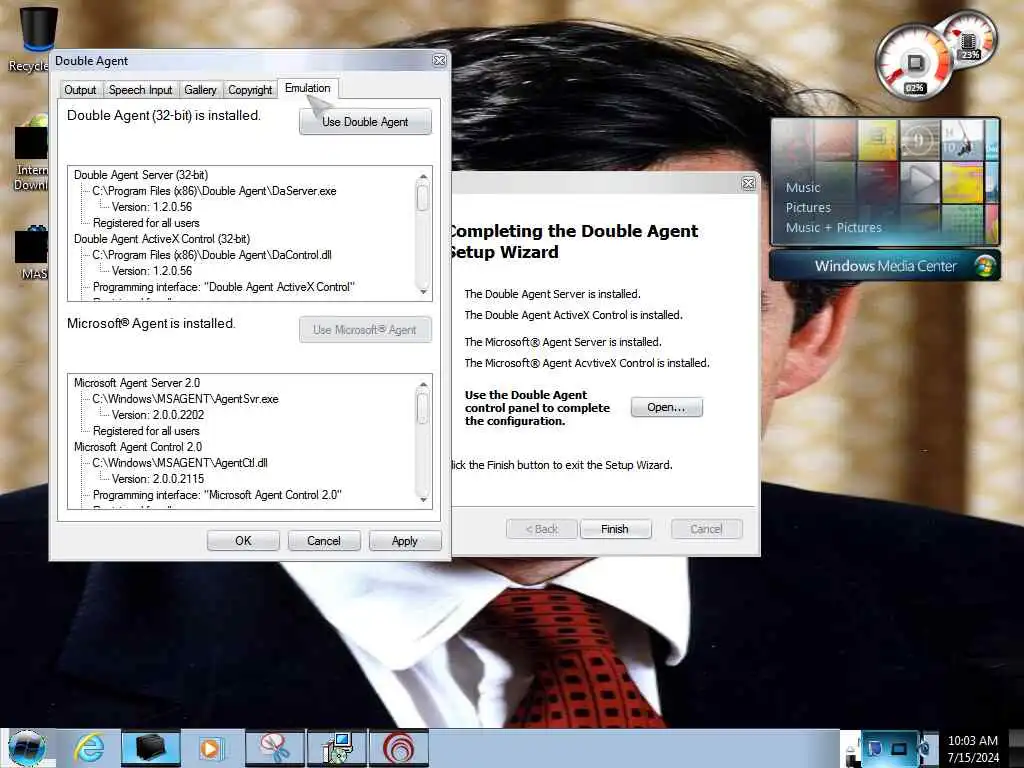This screenshot has width=1024, height=768.
Task: Click the Apply button
Action: 405,541
